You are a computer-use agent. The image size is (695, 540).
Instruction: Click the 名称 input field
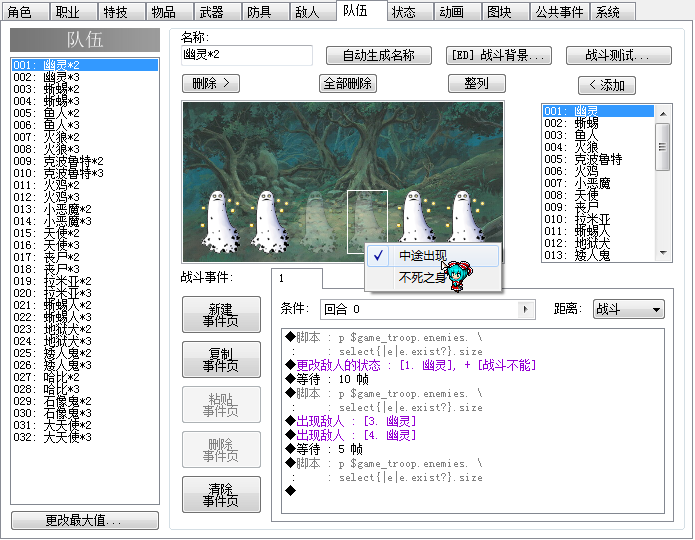247,55
